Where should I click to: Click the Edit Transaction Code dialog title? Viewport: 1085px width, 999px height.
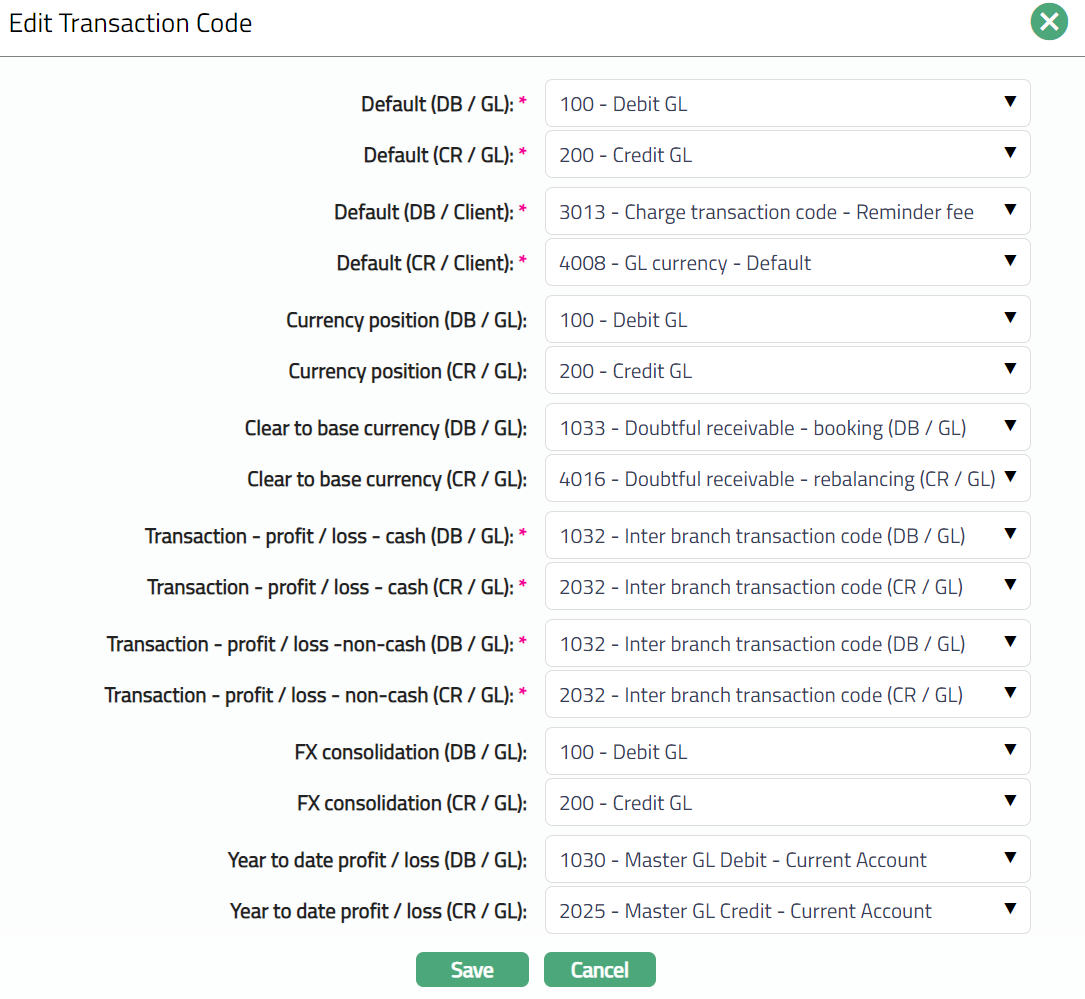point(131,23)
